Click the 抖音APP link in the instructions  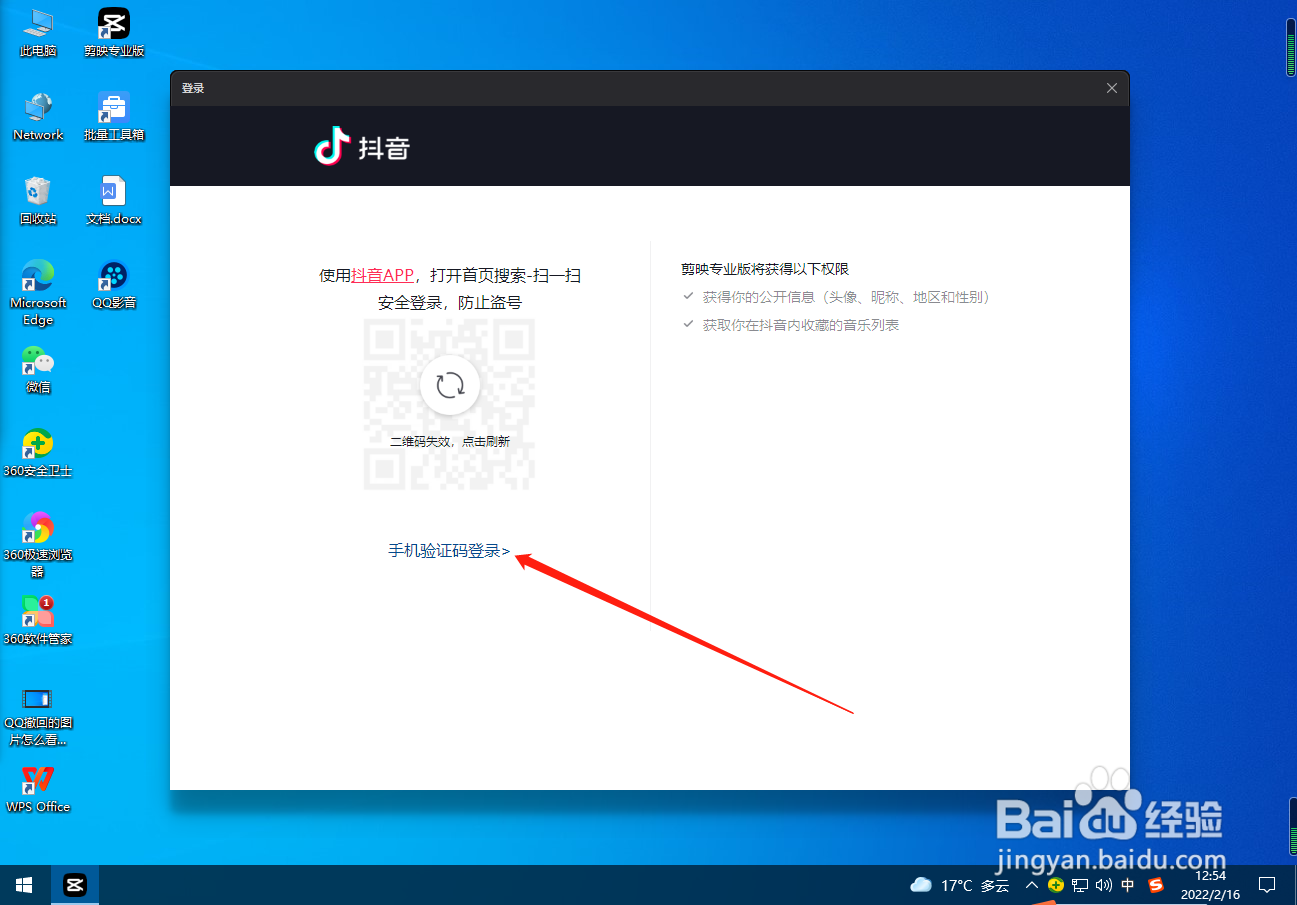pos(381,275)
